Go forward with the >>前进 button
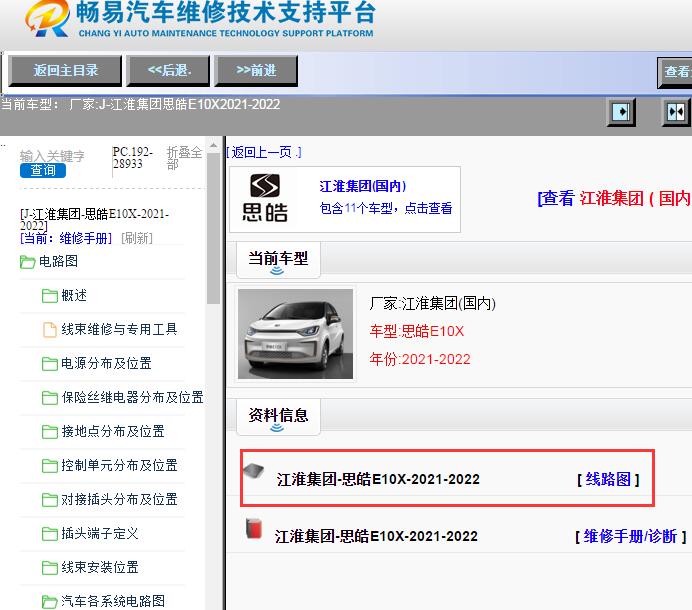 pos(256,70)
